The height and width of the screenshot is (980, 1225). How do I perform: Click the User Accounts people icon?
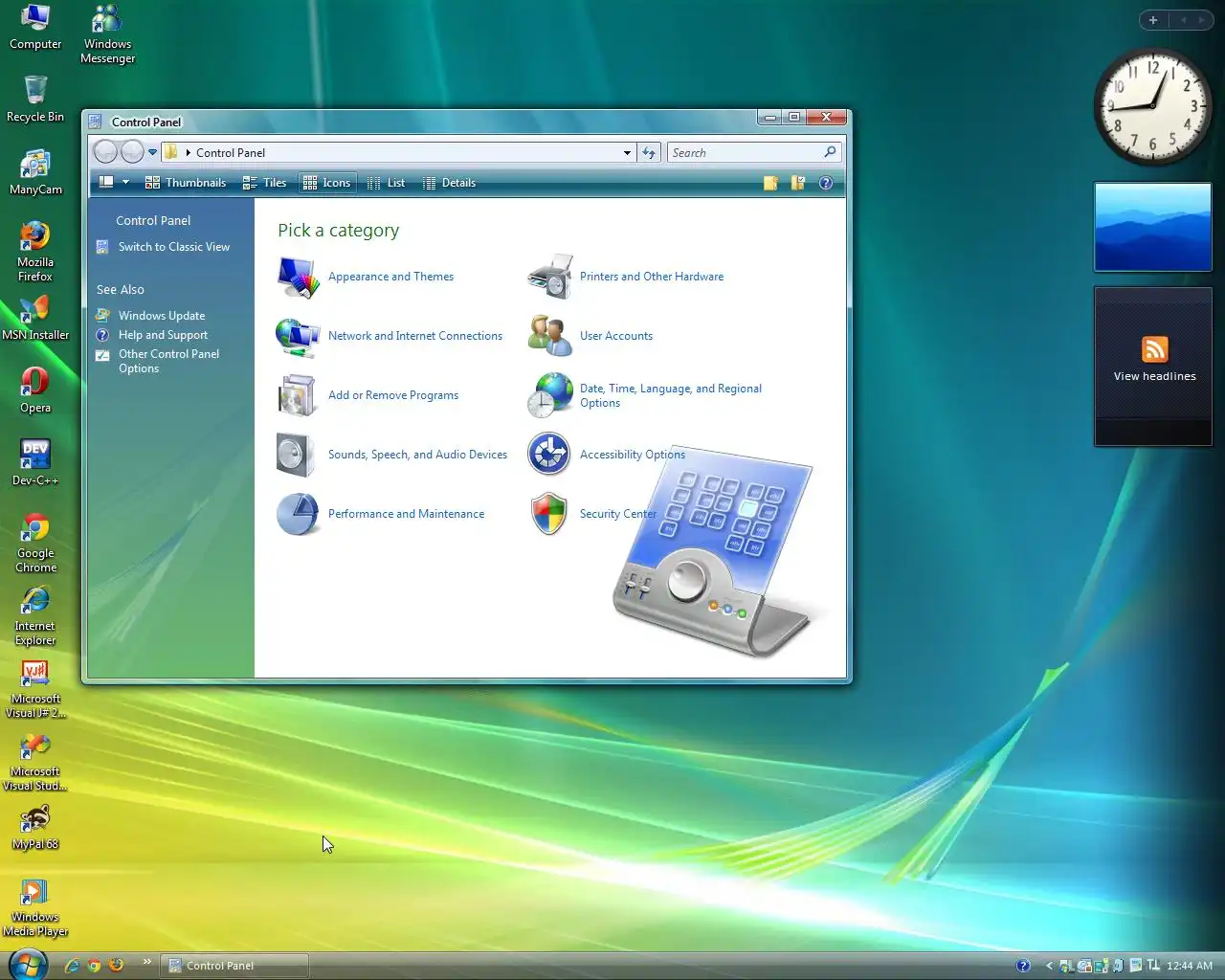(x=549, y=336)
